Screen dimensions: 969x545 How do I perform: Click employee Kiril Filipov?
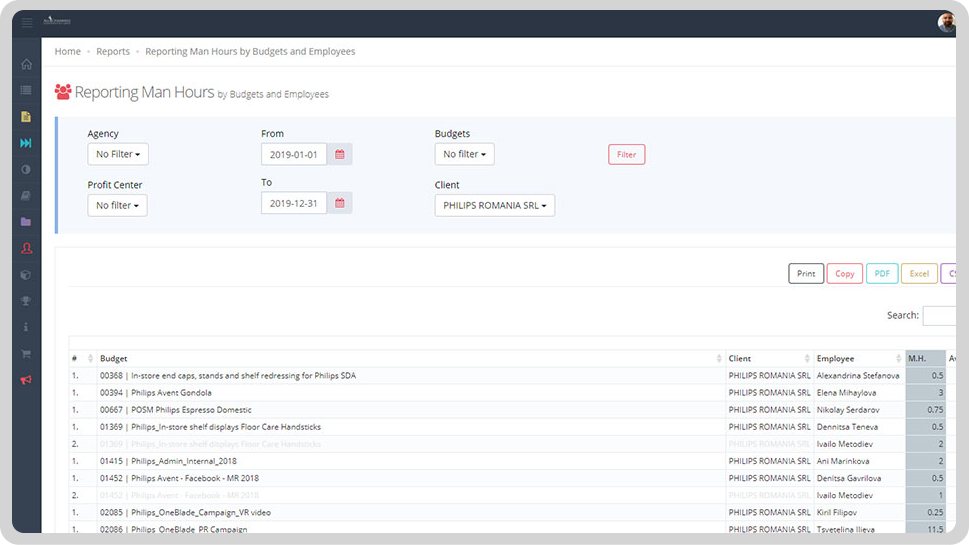837,512
